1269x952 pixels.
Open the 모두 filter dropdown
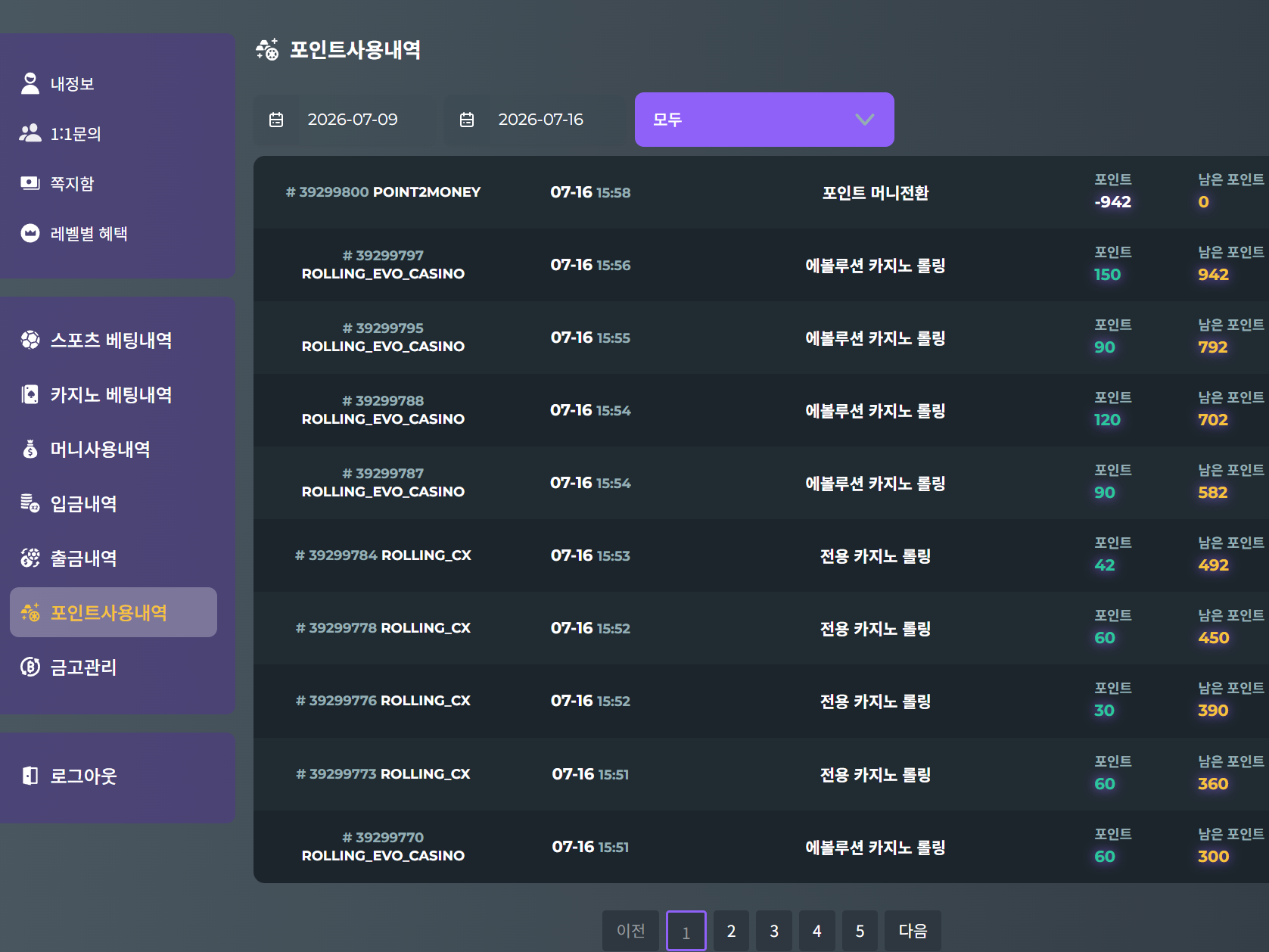click(x=764, y=120)
